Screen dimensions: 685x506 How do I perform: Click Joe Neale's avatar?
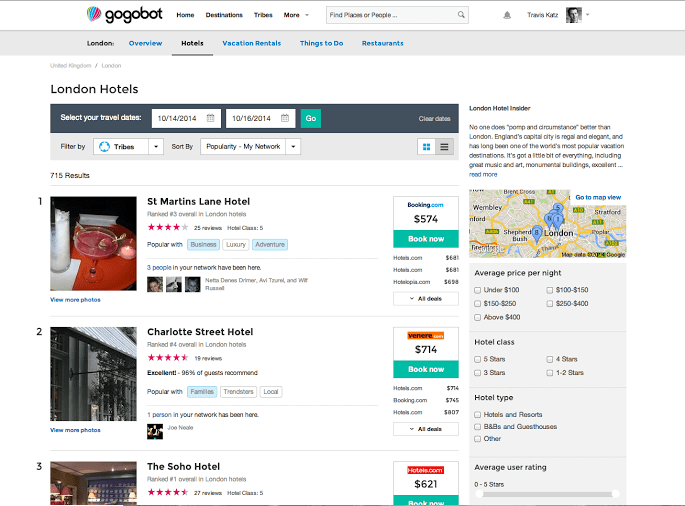click(155, 431)
